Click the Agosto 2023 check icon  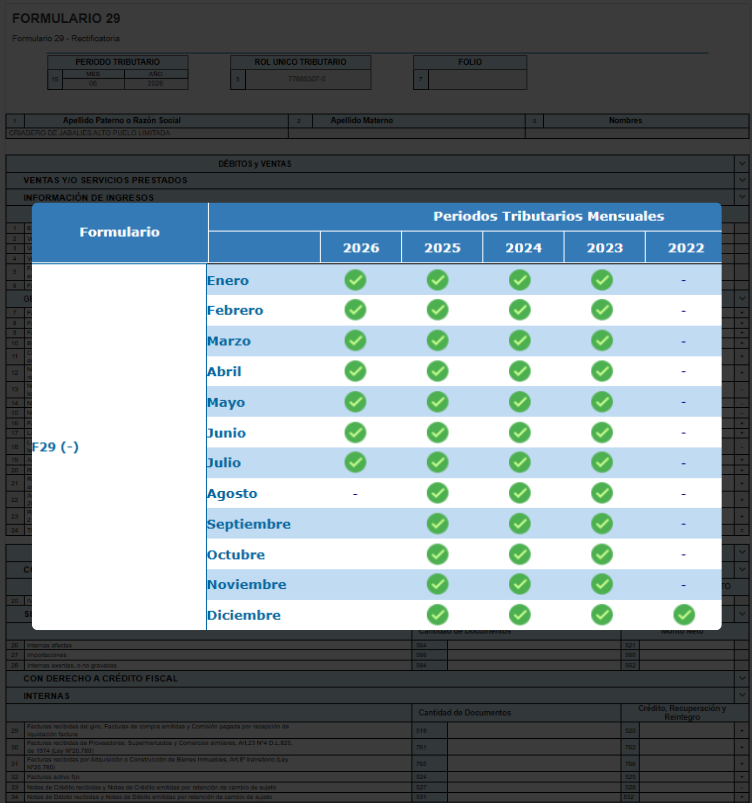pyautogui.click(x=602, y=493)
